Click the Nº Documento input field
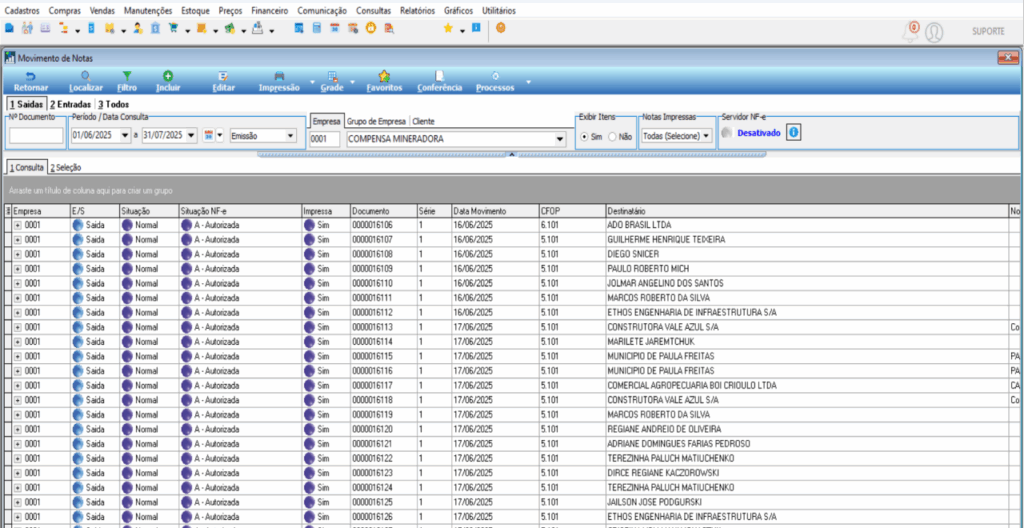This screenshot has width=1024, height=528. pos(36,136)
